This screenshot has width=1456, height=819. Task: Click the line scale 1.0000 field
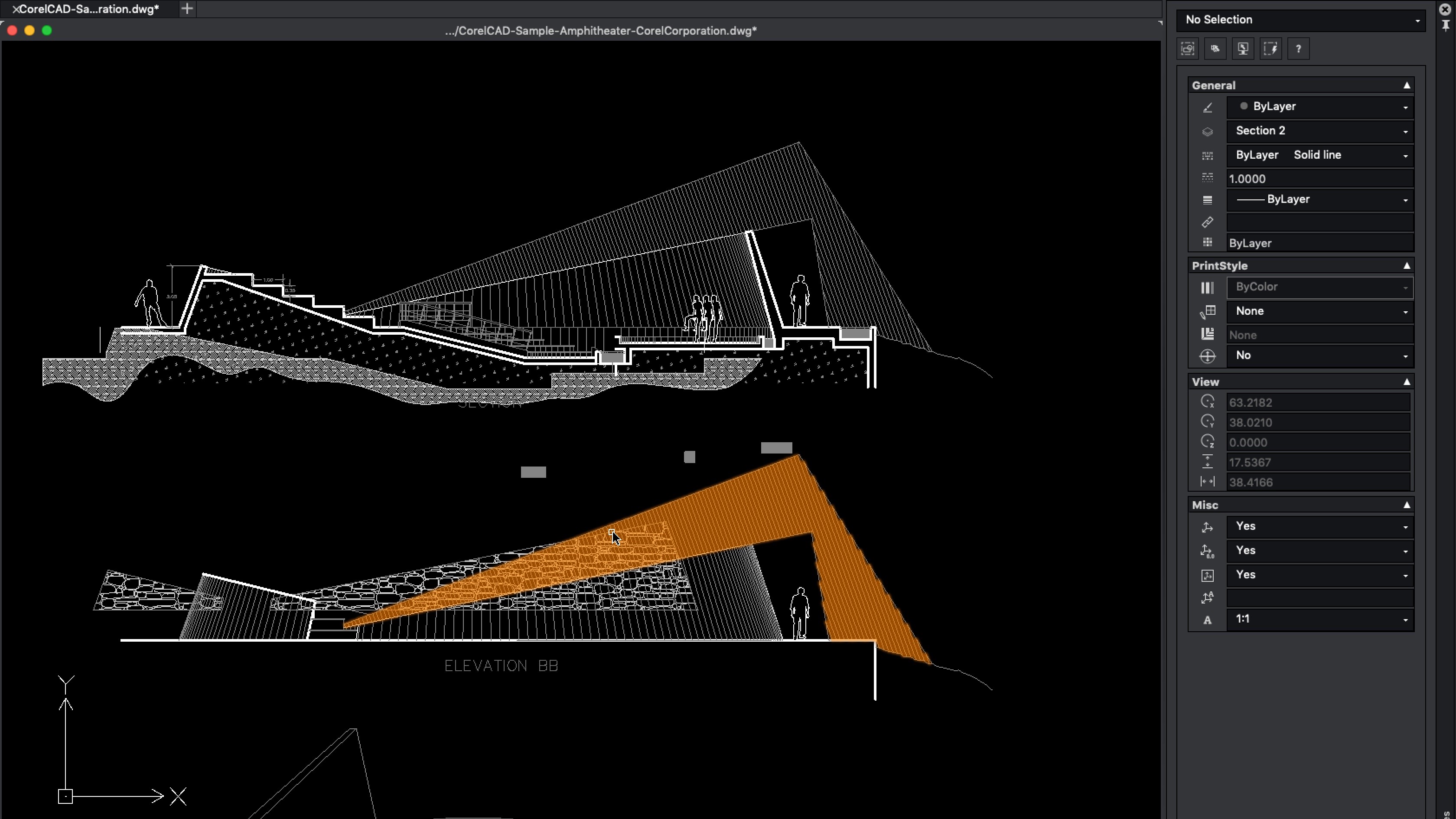pyautogui.click(x=1320, y=179)
